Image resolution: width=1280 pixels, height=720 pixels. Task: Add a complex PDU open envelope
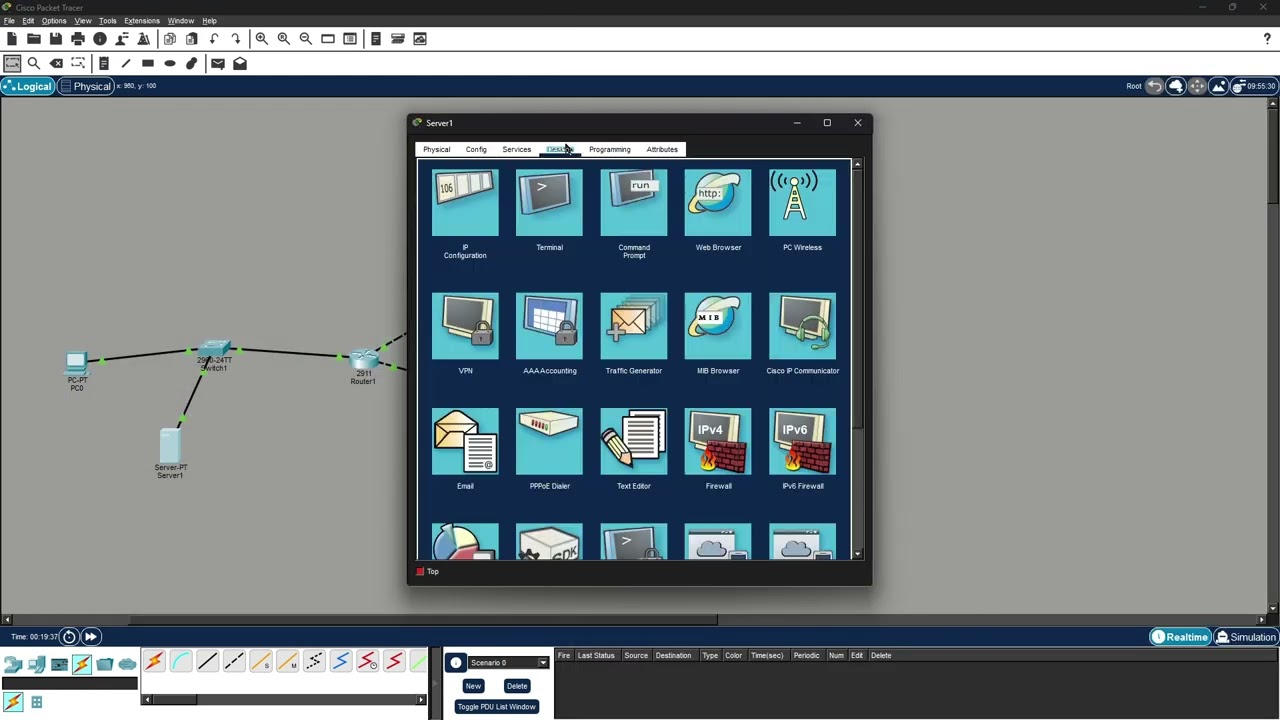pyautogui.click(x=240, y=63)
